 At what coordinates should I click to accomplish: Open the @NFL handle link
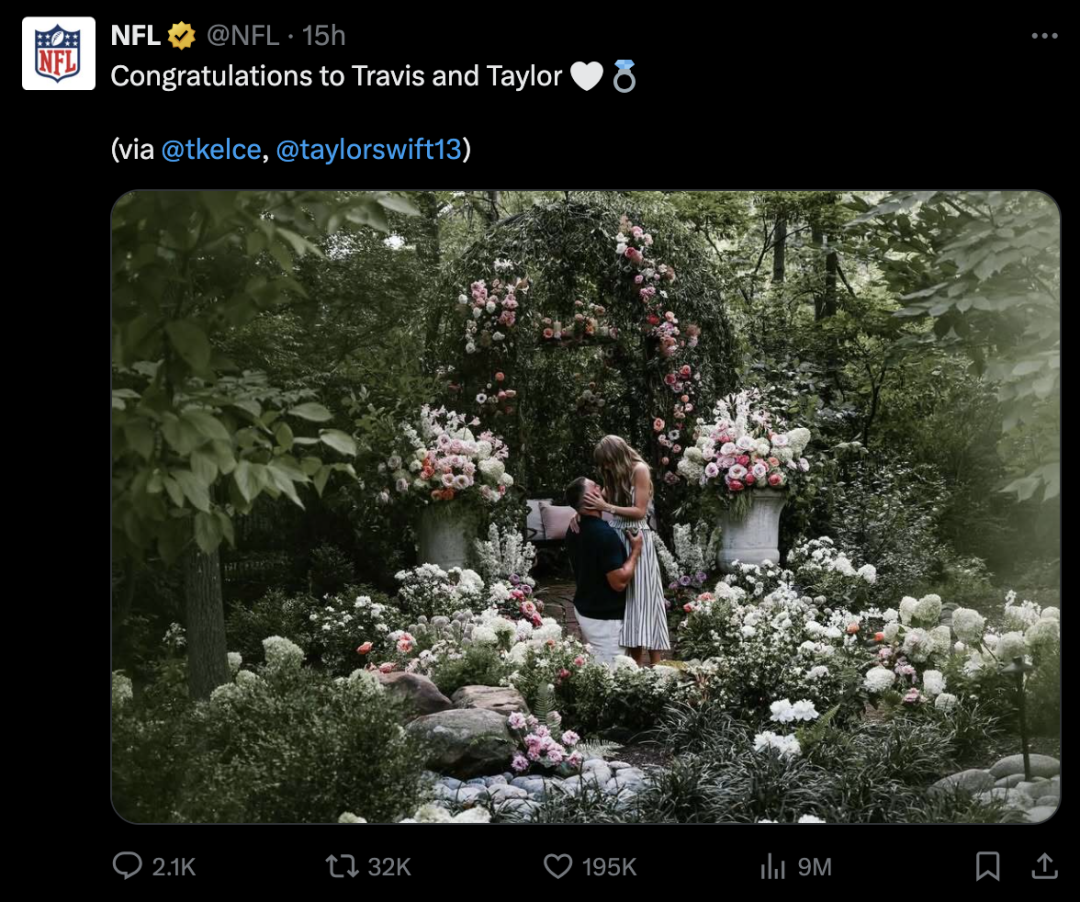[243, 36]
